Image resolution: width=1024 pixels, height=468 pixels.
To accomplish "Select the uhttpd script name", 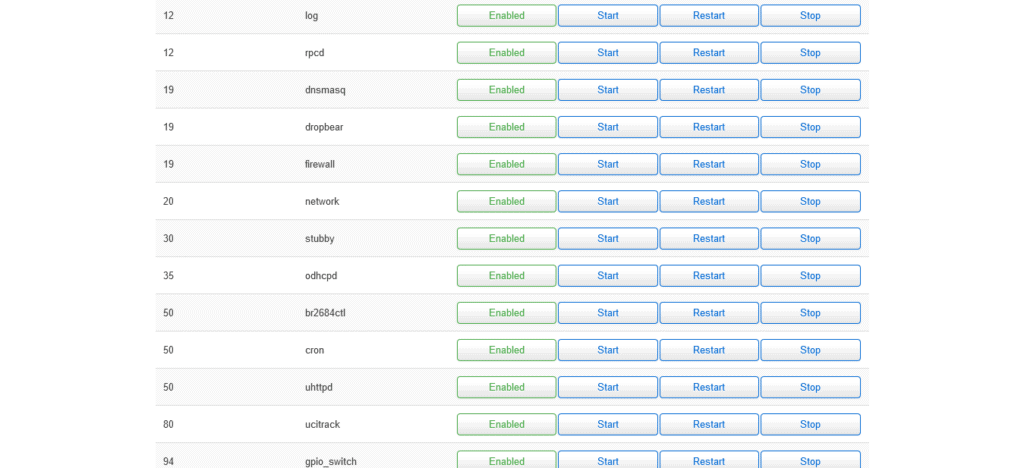I will [x=319, y=388].
